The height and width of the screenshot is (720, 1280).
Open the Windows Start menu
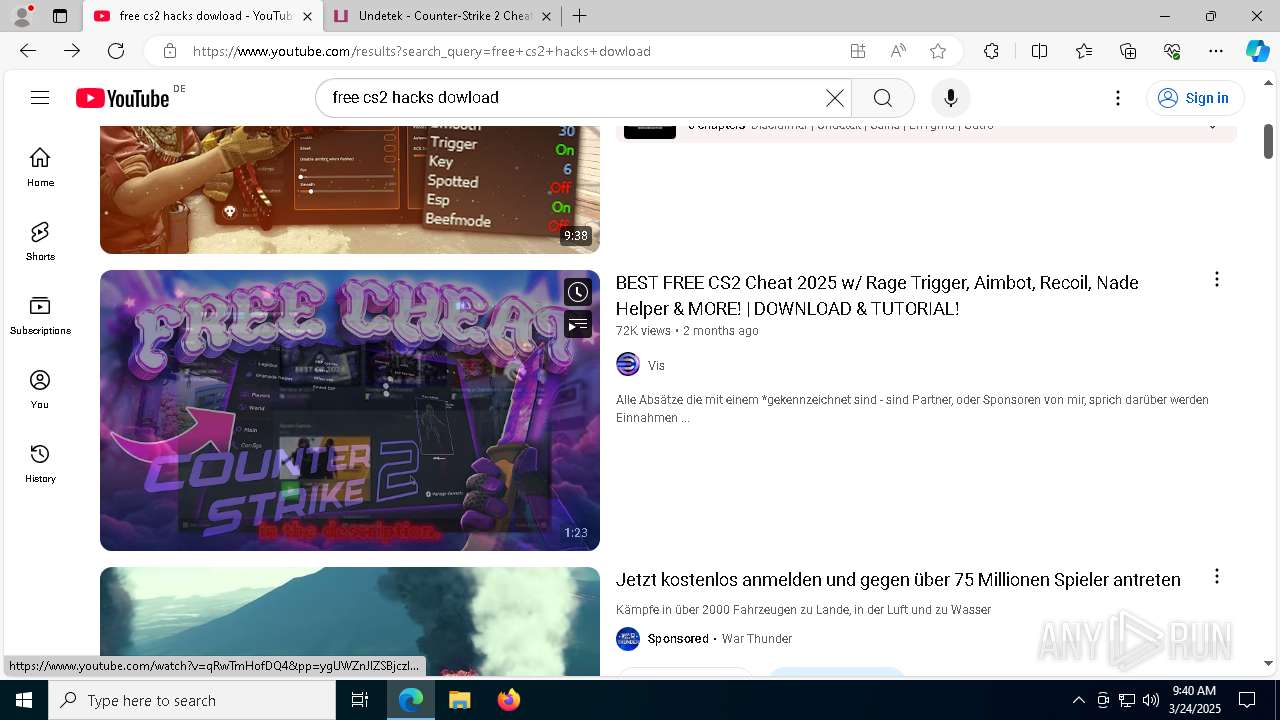coord(24,700)
